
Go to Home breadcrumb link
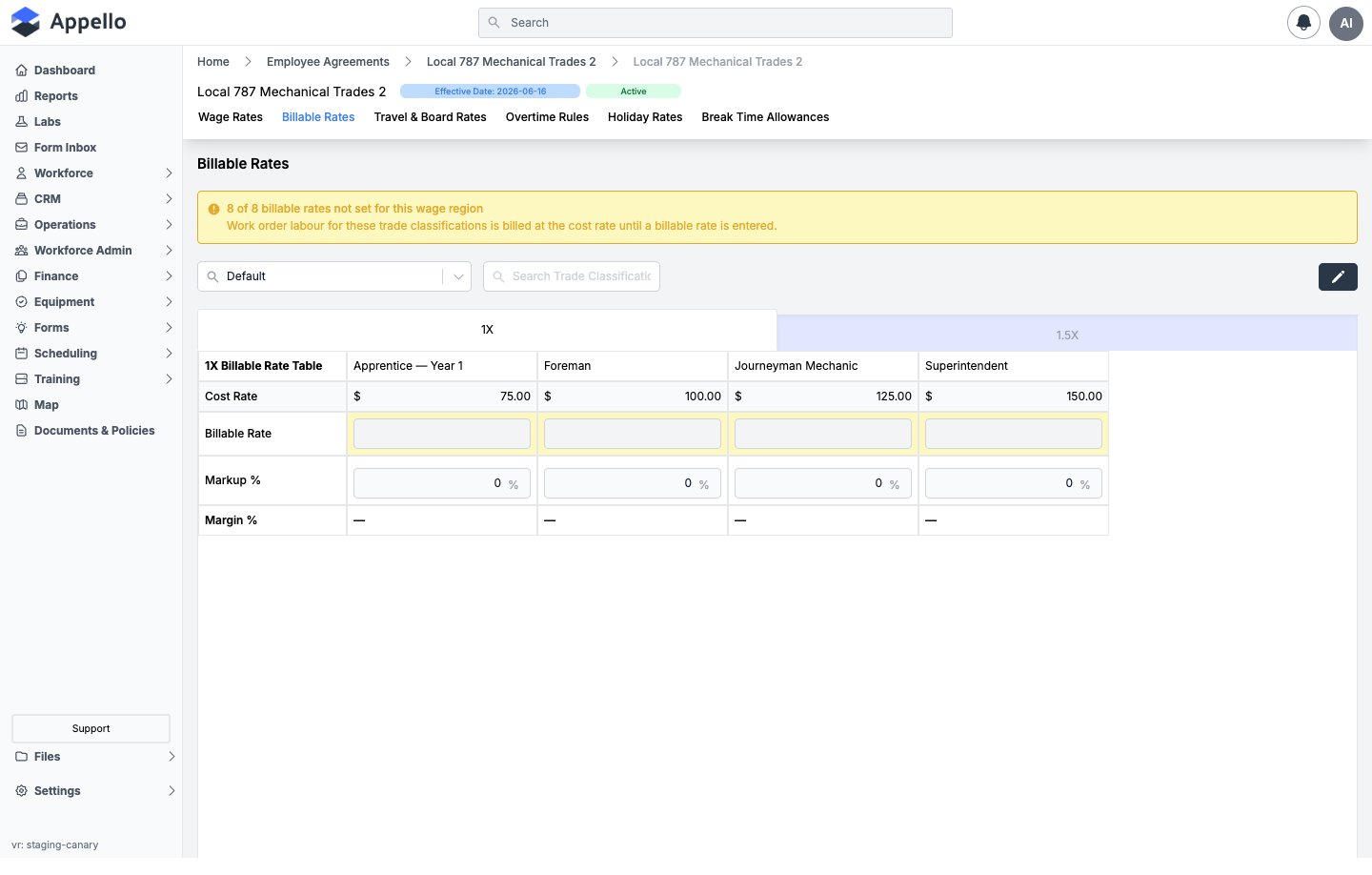click(213, 62)
